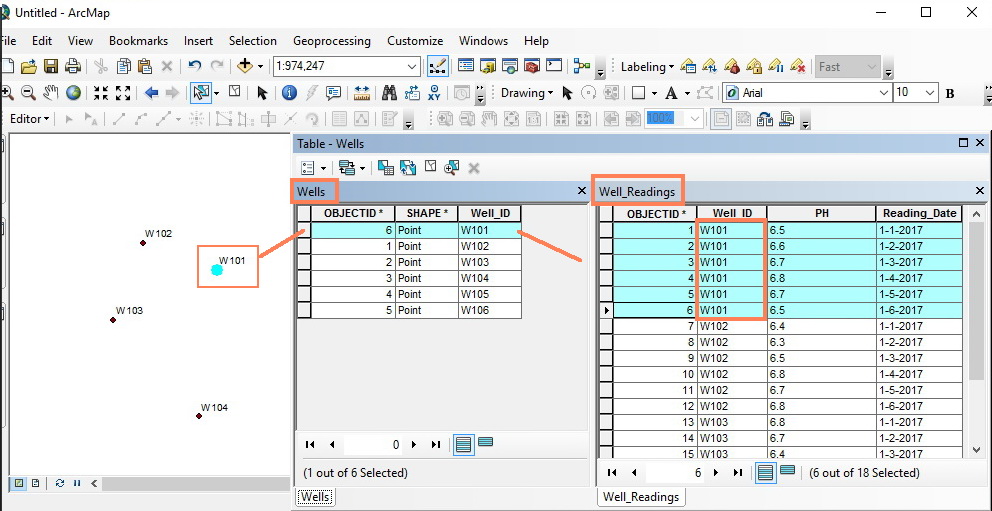
Task: Open the Labeling dropdown menu
Action: [x=647, y=66]
